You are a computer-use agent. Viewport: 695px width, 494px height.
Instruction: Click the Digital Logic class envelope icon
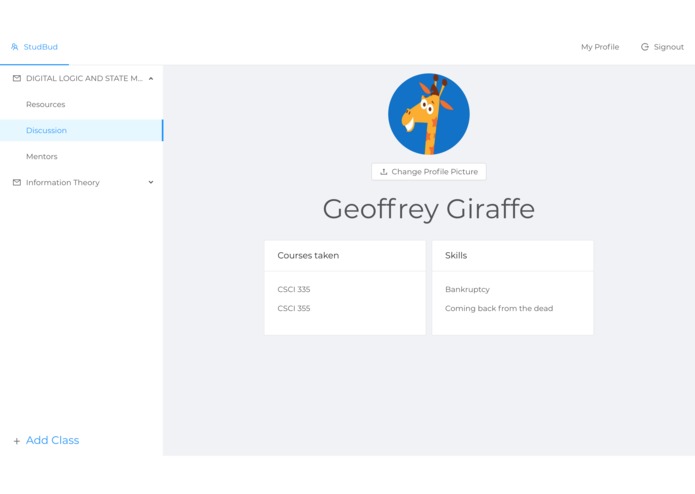pyautogui.click(x=17, y=78)
